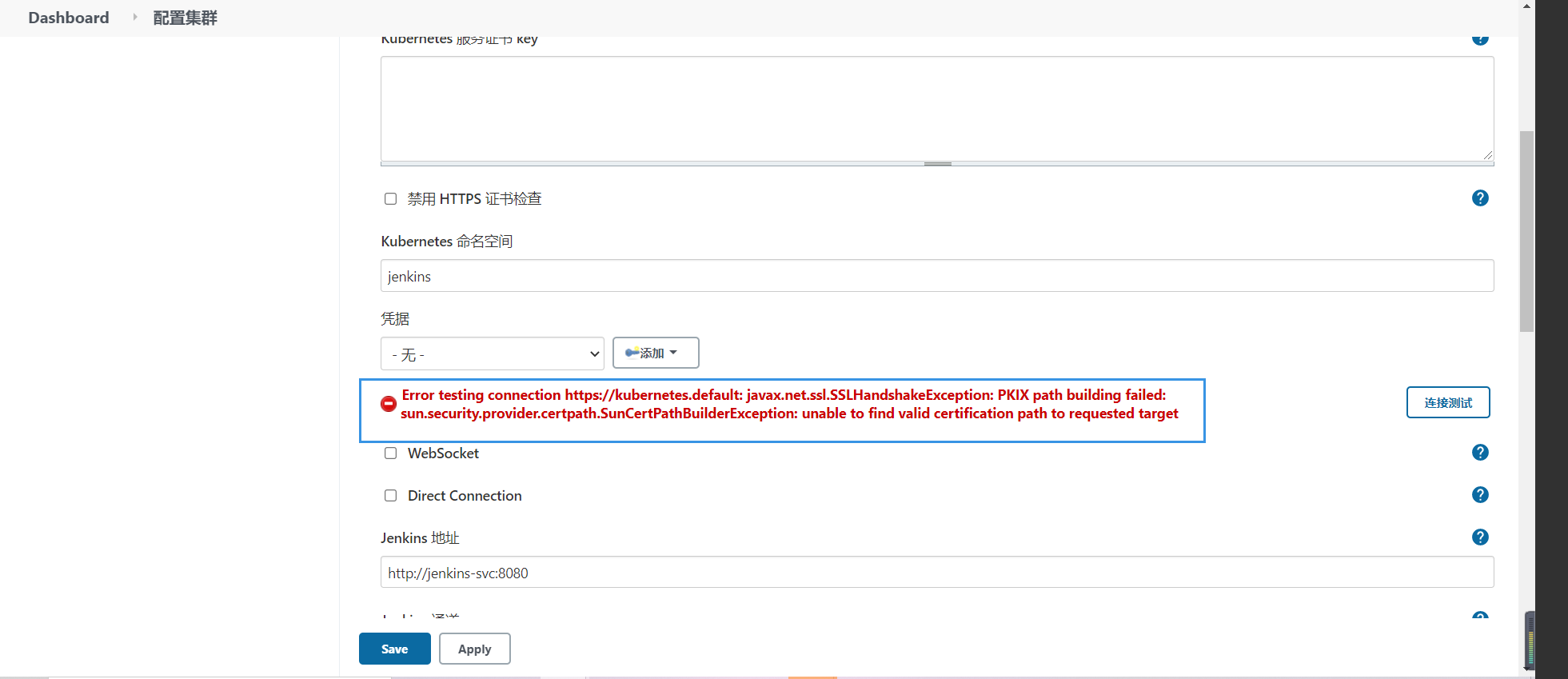The image size is (1568, 679).
Task: Click the Jenkins 地址 label
Action: coord(420,538)
